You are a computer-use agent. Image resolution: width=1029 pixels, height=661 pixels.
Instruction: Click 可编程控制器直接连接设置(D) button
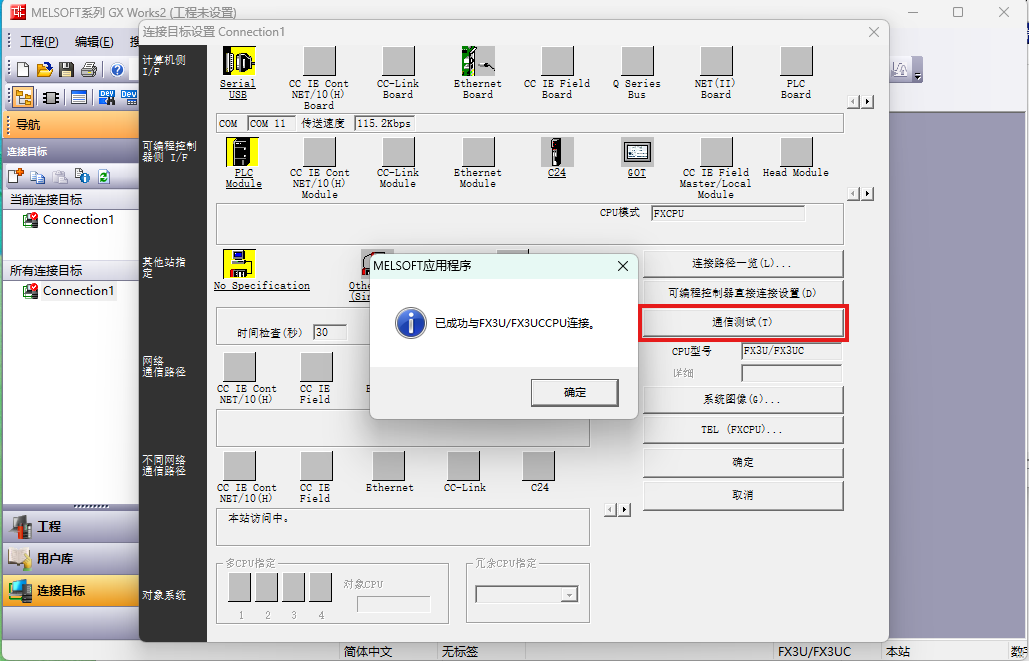click(743, 293)
